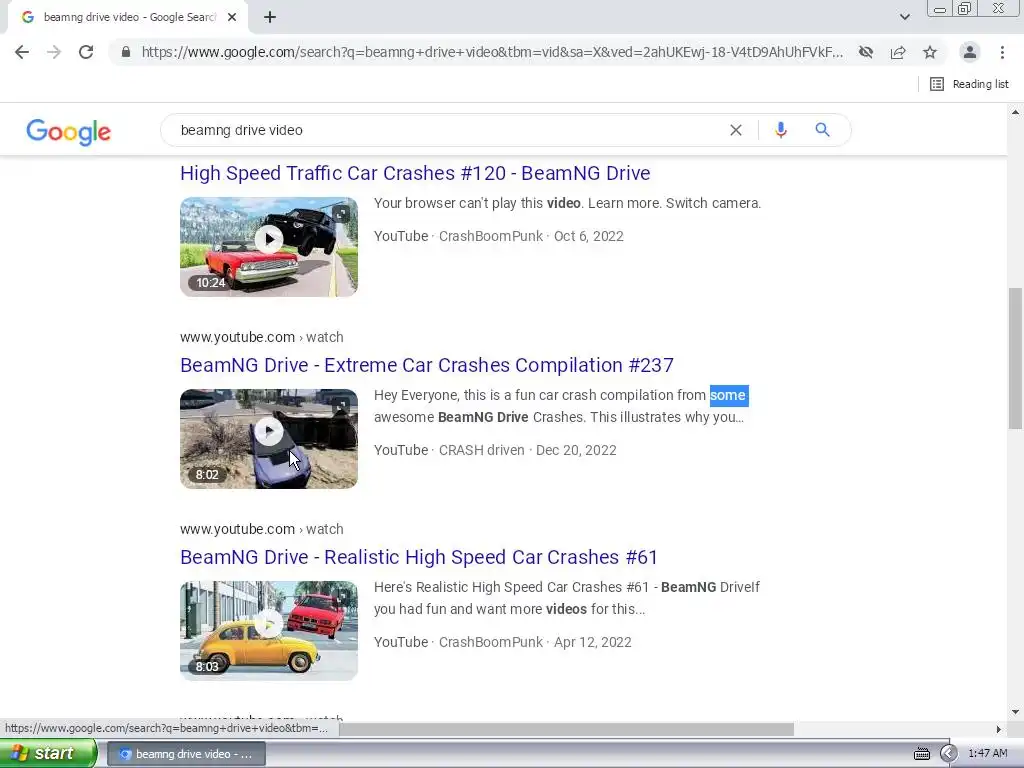The height and width of the screenshot is (768, 1024).
Task: Click the horizontal scroll right arrow
Action: pos(998,729)
